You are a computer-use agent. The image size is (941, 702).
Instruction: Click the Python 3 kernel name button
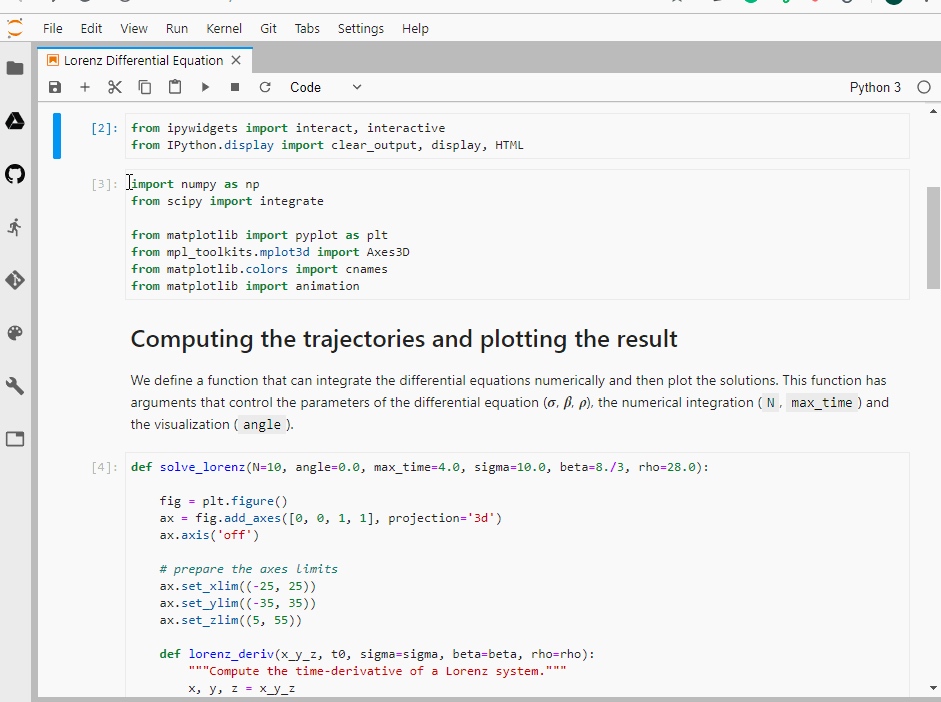[x=875, y=87]
